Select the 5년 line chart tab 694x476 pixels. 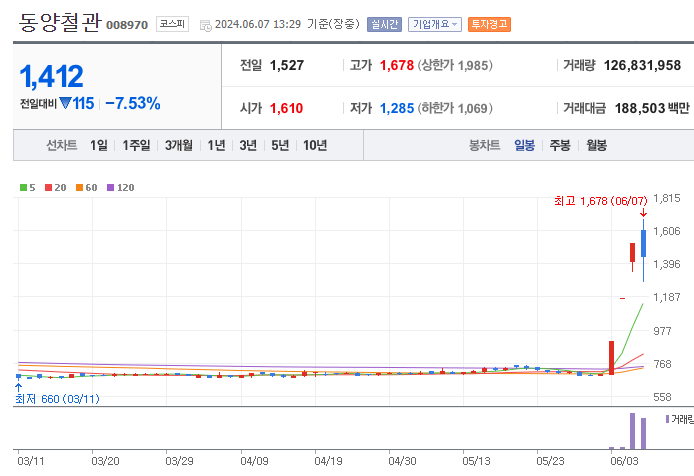[280, 145]
